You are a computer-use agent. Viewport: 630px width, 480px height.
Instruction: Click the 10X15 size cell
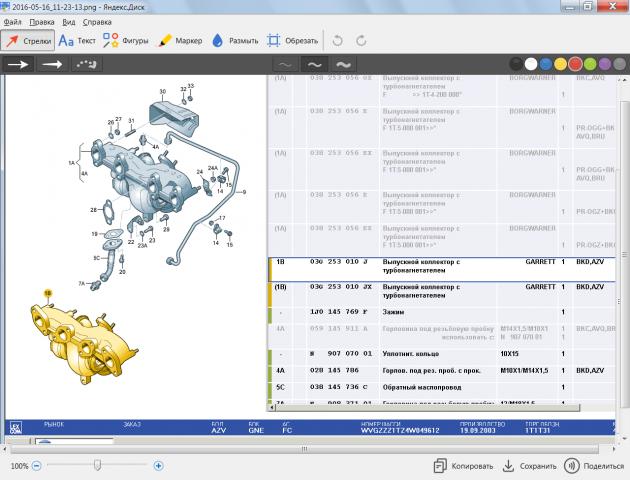(x=509, y=354)
